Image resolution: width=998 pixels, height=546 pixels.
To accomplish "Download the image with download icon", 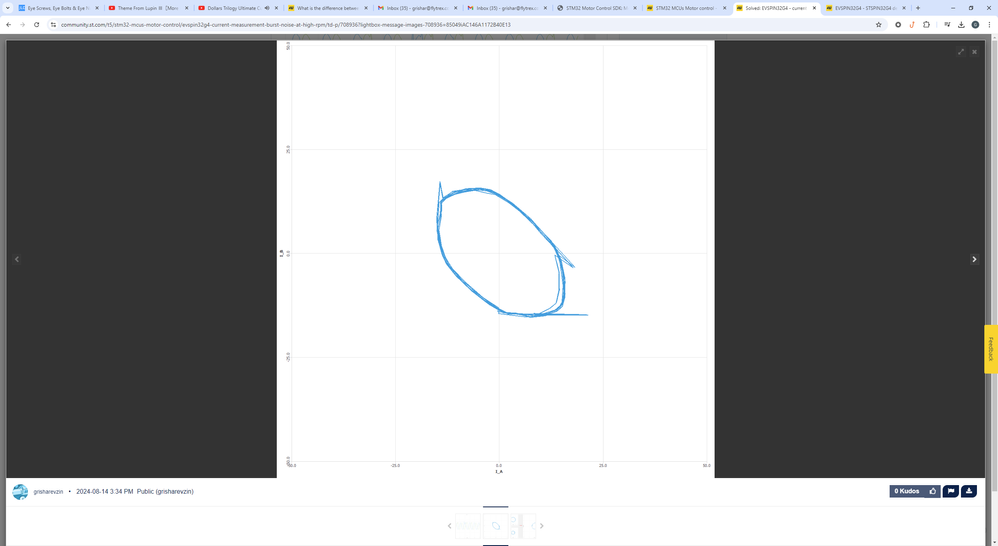I will (x=969, y=491).
